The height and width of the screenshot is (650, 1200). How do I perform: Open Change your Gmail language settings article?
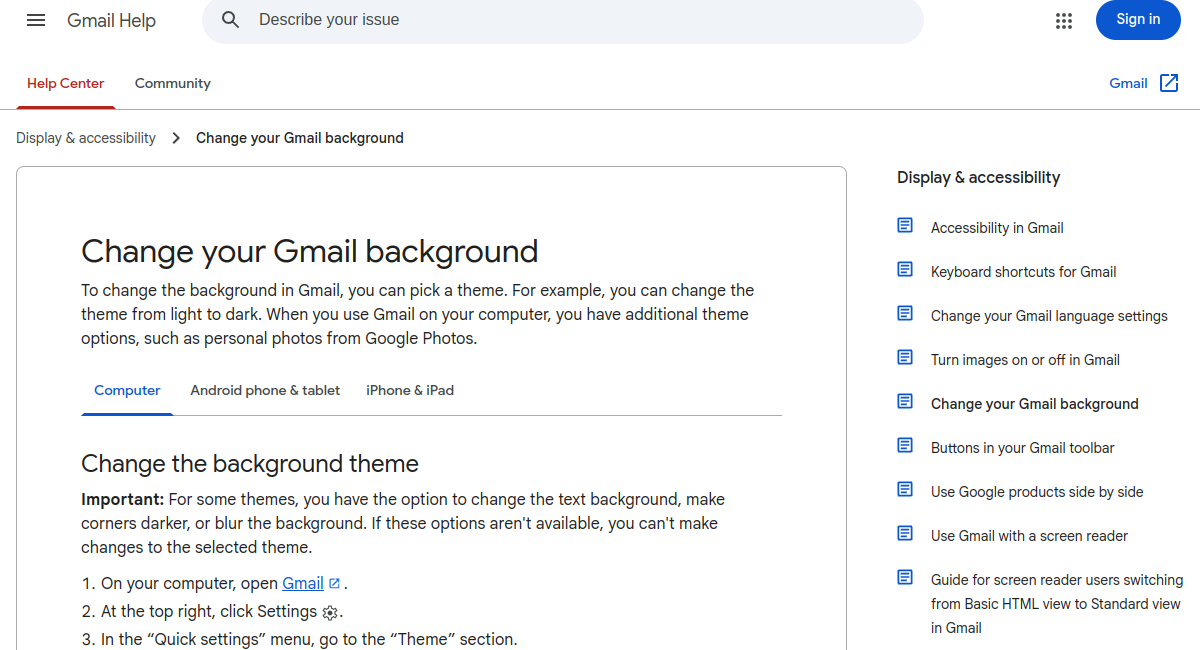tap(1049, 316)
